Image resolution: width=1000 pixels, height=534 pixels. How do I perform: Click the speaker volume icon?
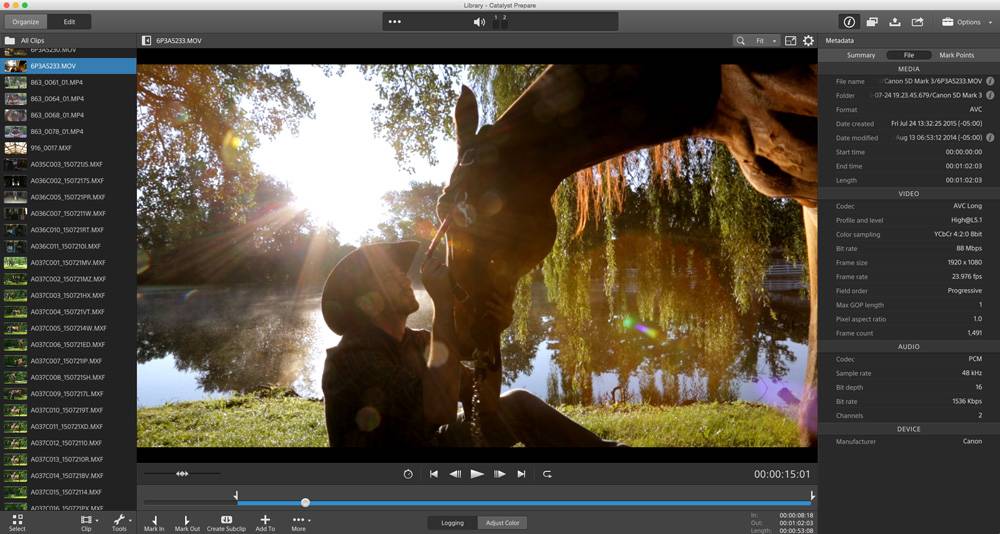click(x=479, y=22)
